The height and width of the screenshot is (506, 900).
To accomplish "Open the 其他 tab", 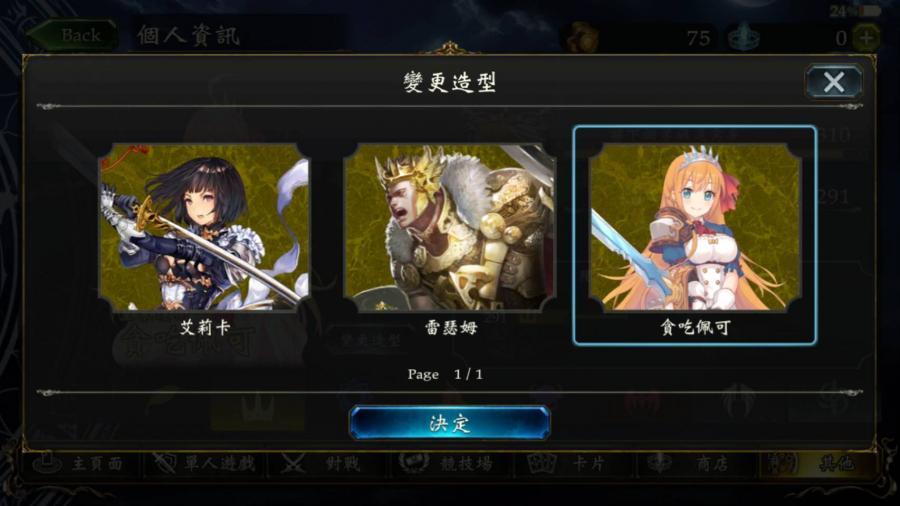I will pyautogui.click(x=816, y=464).
